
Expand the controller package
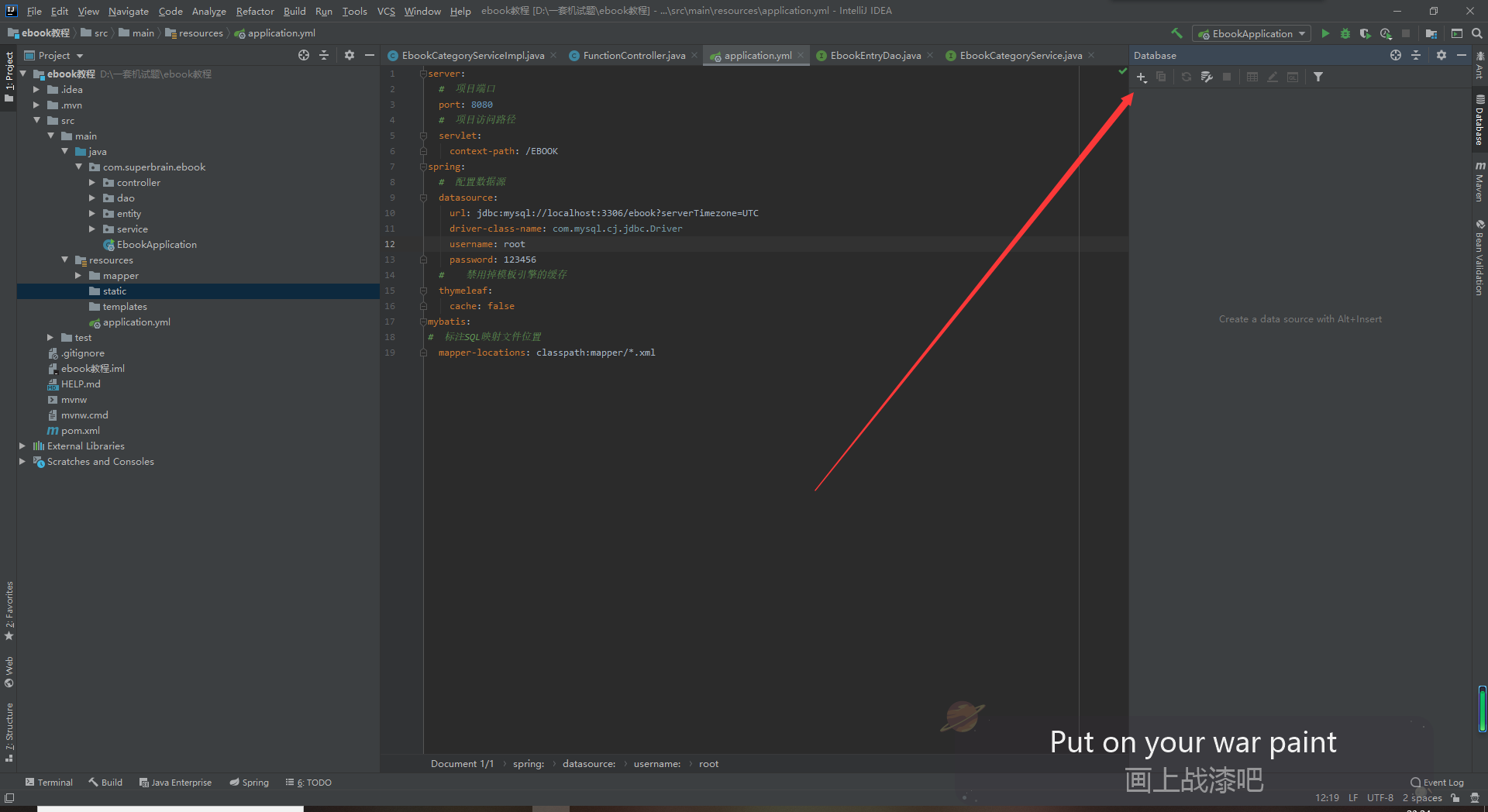pyautogui.click(x=92, y=182)
